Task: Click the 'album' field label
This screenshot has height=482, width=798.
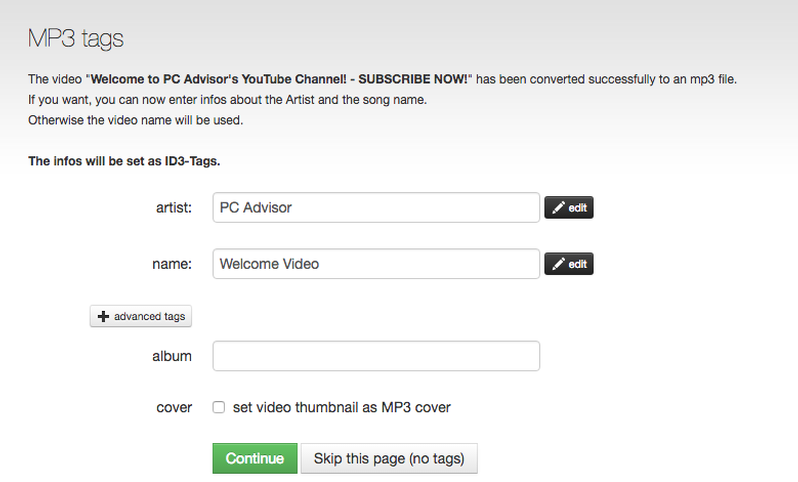Action: click(173, 356)
